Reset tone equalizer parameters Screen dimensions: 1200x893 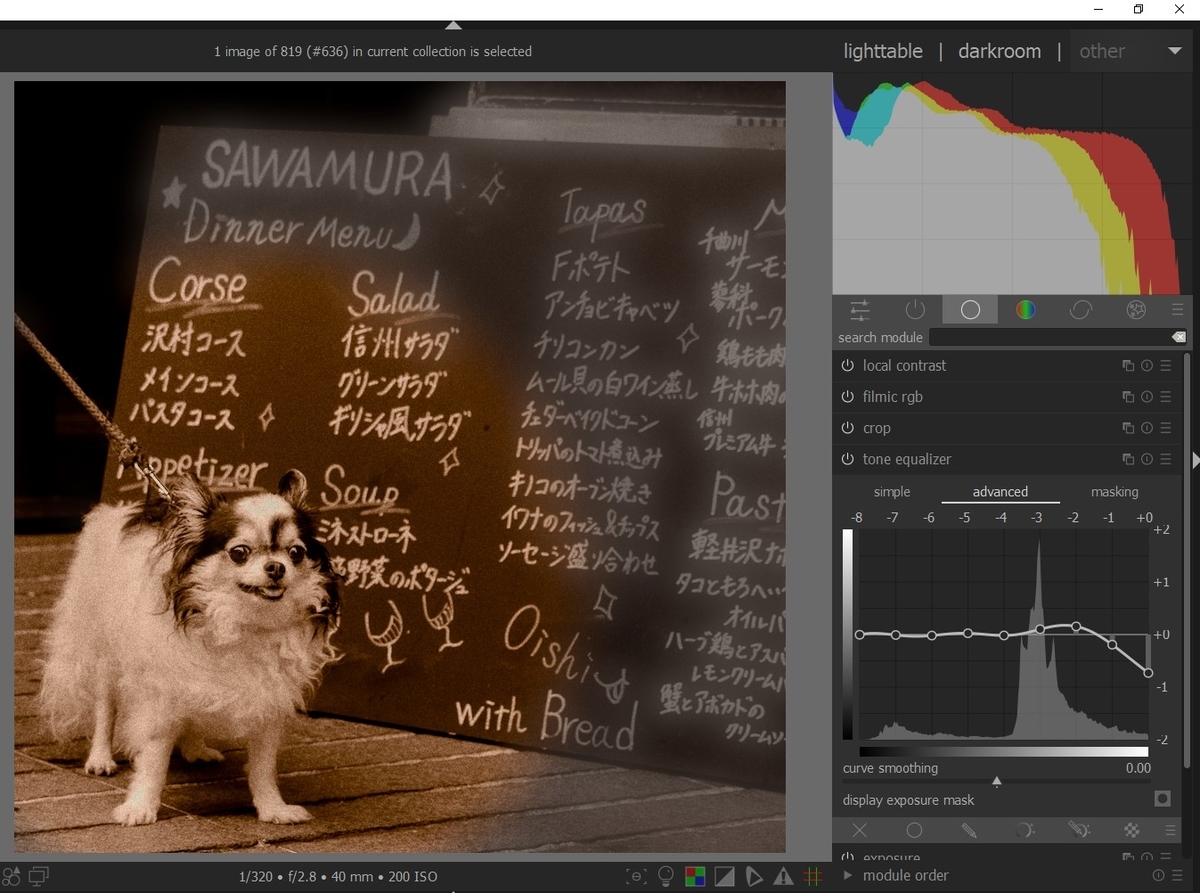pyautogui.click(x=1147, y=459)
